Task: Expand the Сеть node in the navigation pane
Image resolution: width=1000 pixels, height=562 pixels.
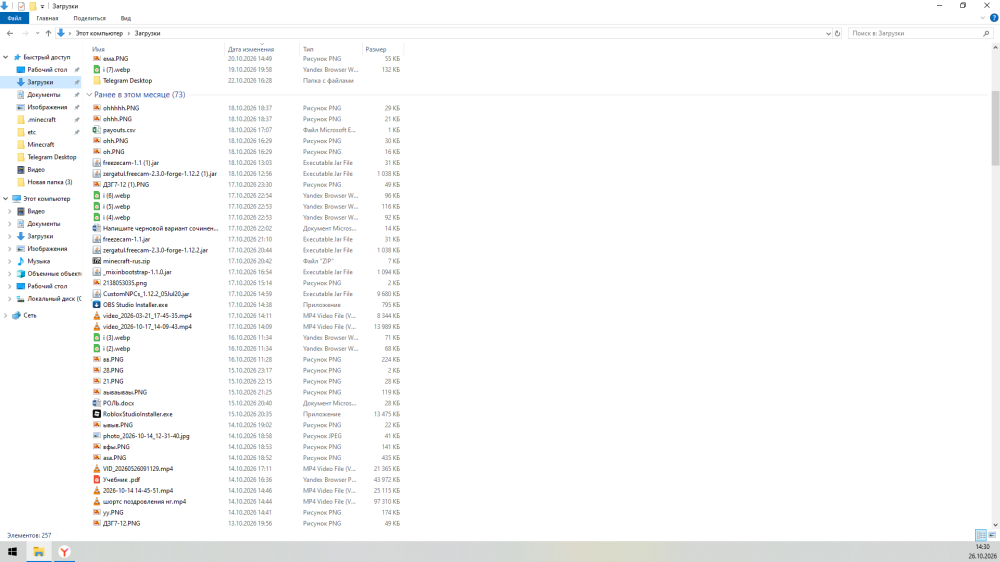Action: (6, 315)
